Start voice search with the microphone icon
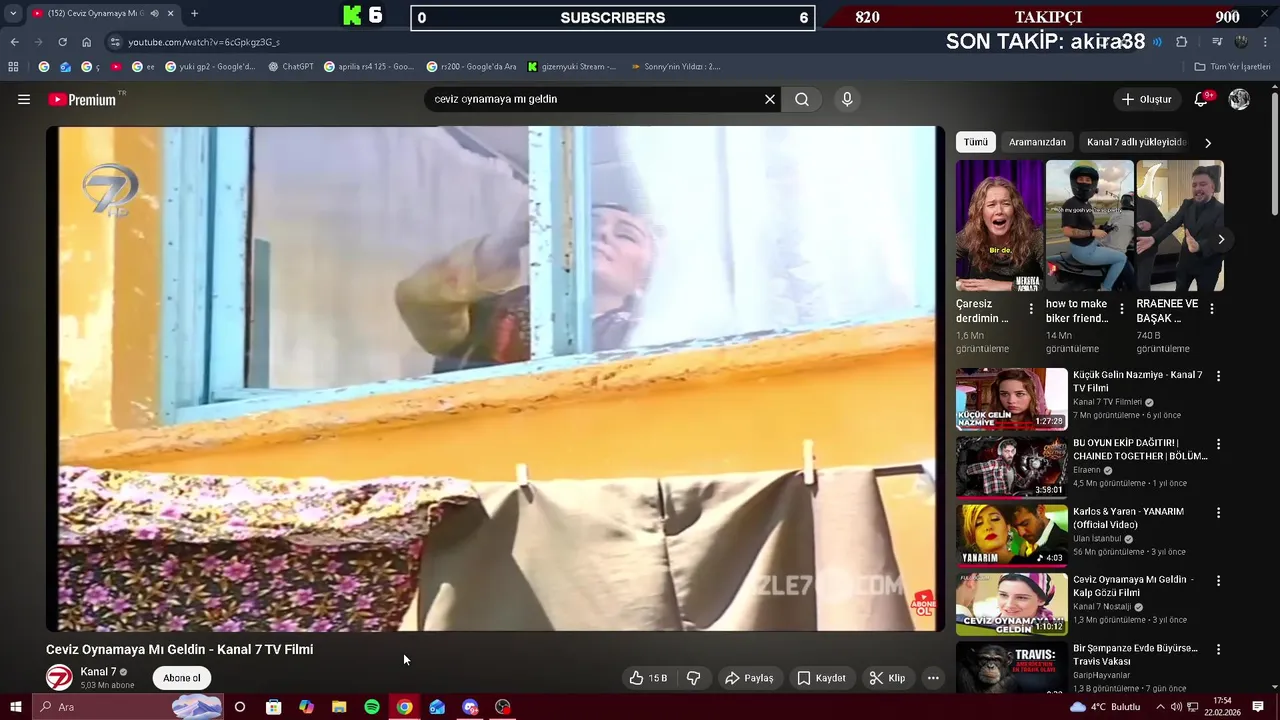This screenshot has width=1280, height=720. coord(847,99)
